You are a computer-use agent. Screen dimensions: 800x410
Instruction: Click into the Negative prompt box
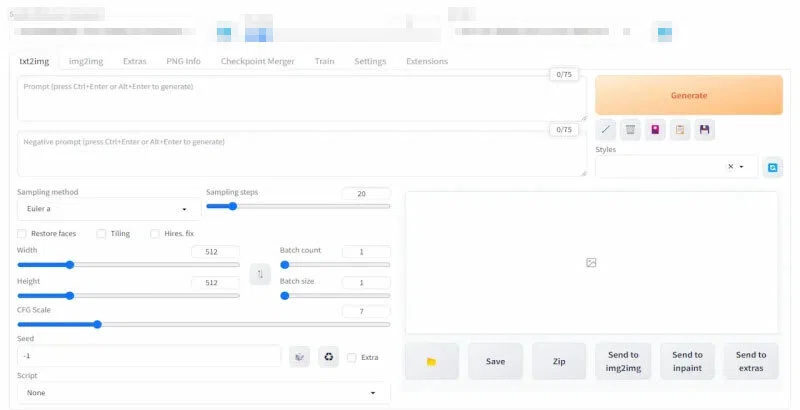[x=302, y=154]
